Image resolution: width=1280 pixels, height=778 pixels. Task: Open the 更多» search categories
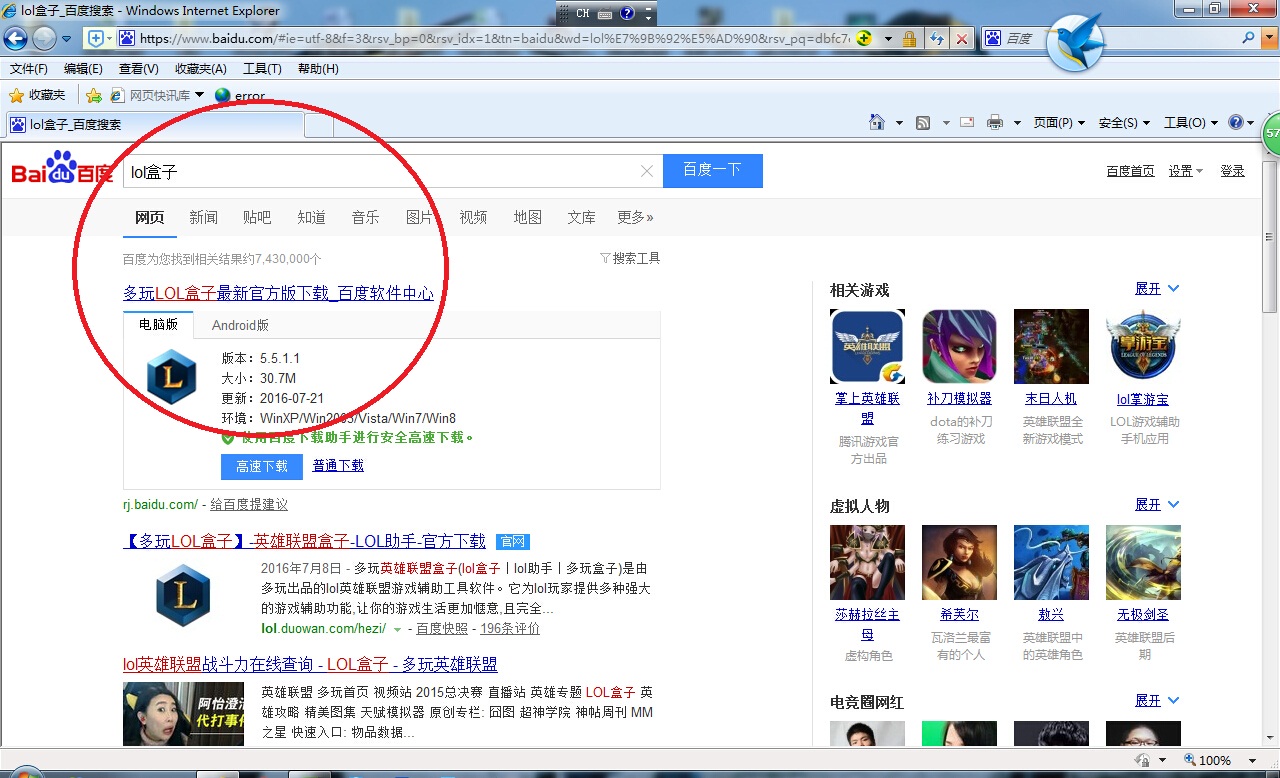(x=635, y=217)
